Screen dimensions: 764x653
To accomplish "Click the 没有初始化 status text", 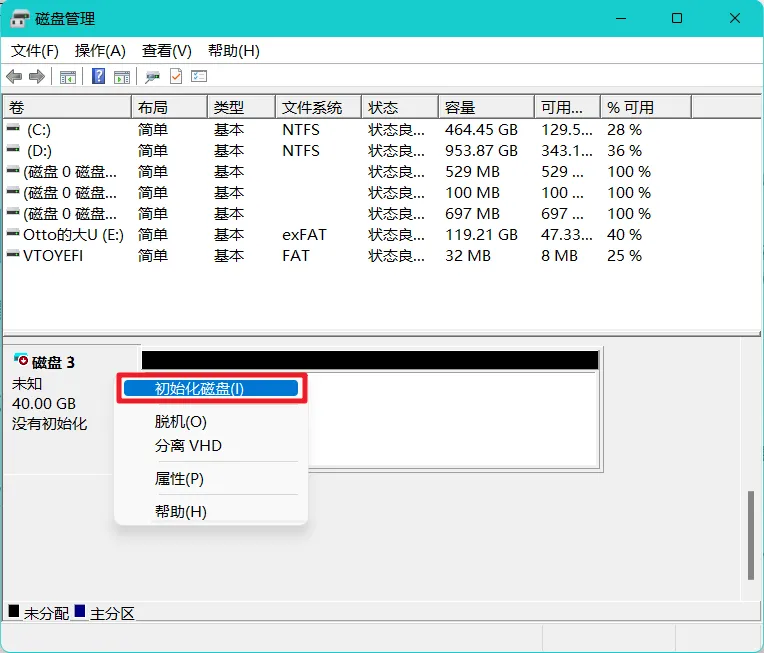I will [x=50, y=423].
